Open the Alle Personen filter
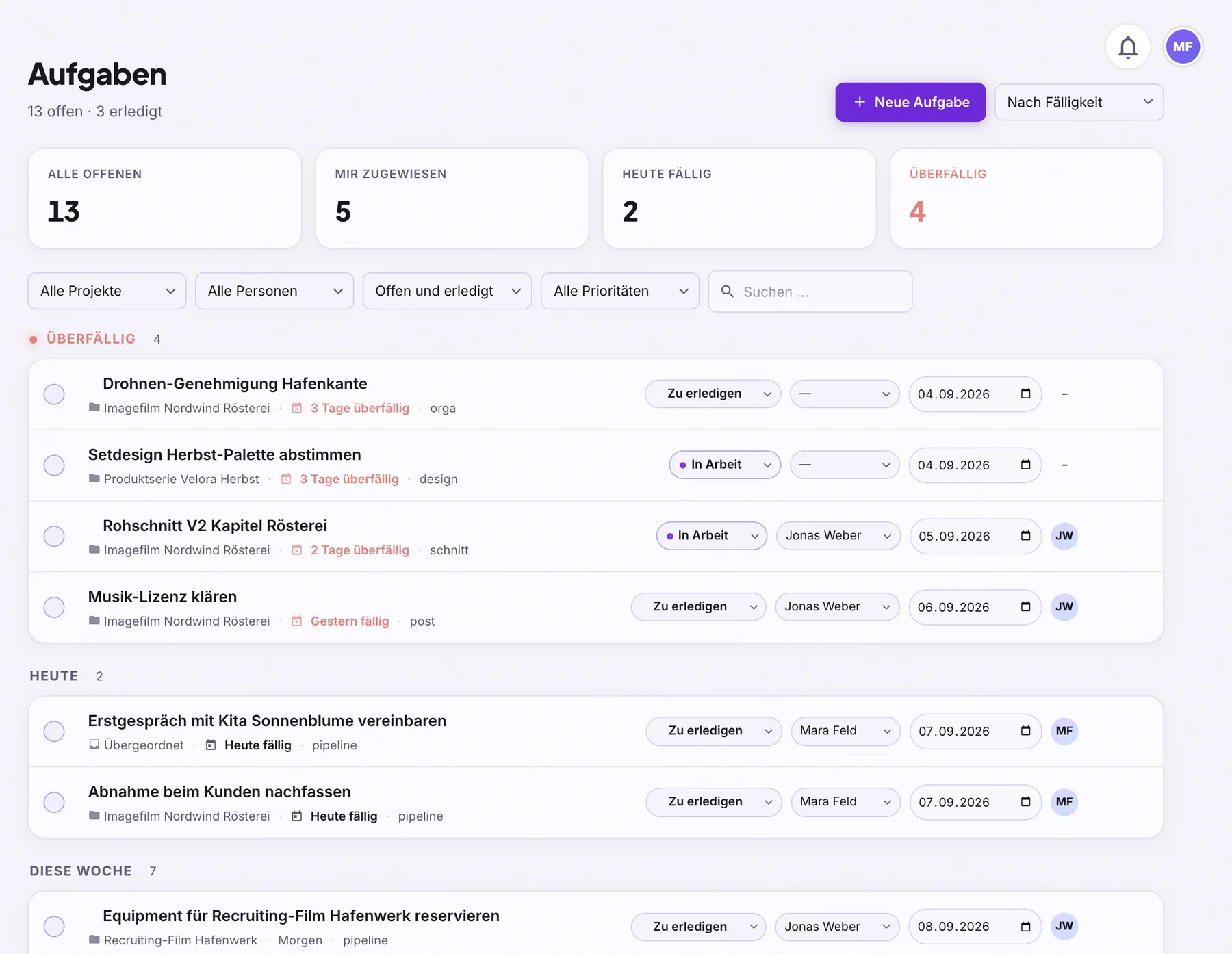Image resolution: width=1232 pixels, height=954 pixels. pos(274,291)
